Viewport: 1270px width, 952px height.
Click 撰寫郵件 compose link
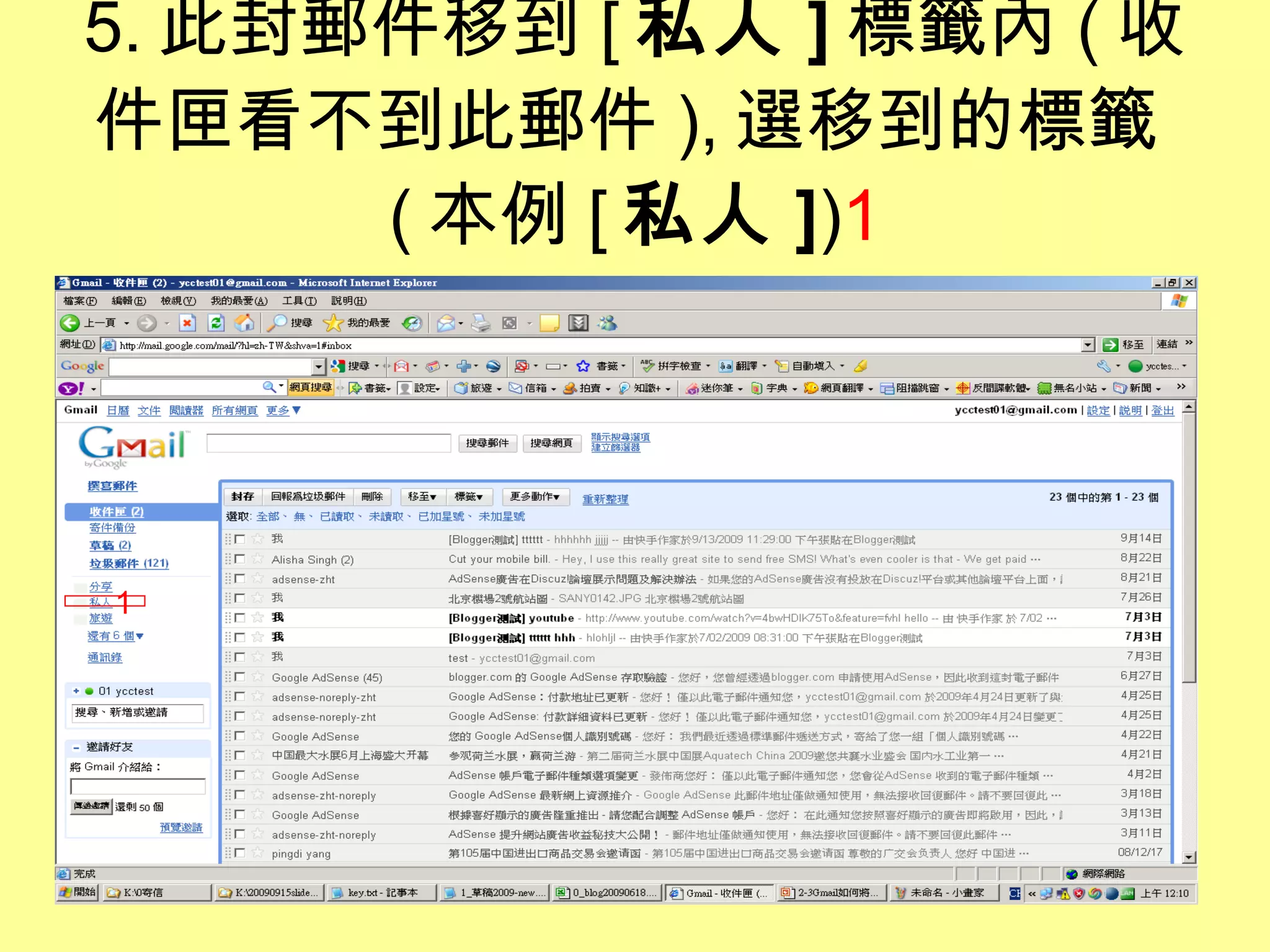point(112,487)
